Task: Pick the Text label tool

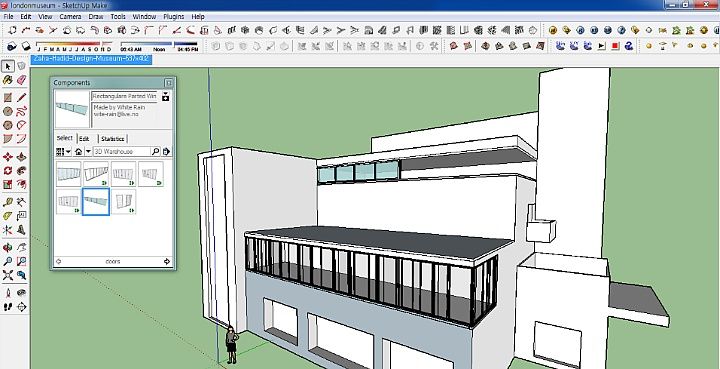Action: pos(21,216)
